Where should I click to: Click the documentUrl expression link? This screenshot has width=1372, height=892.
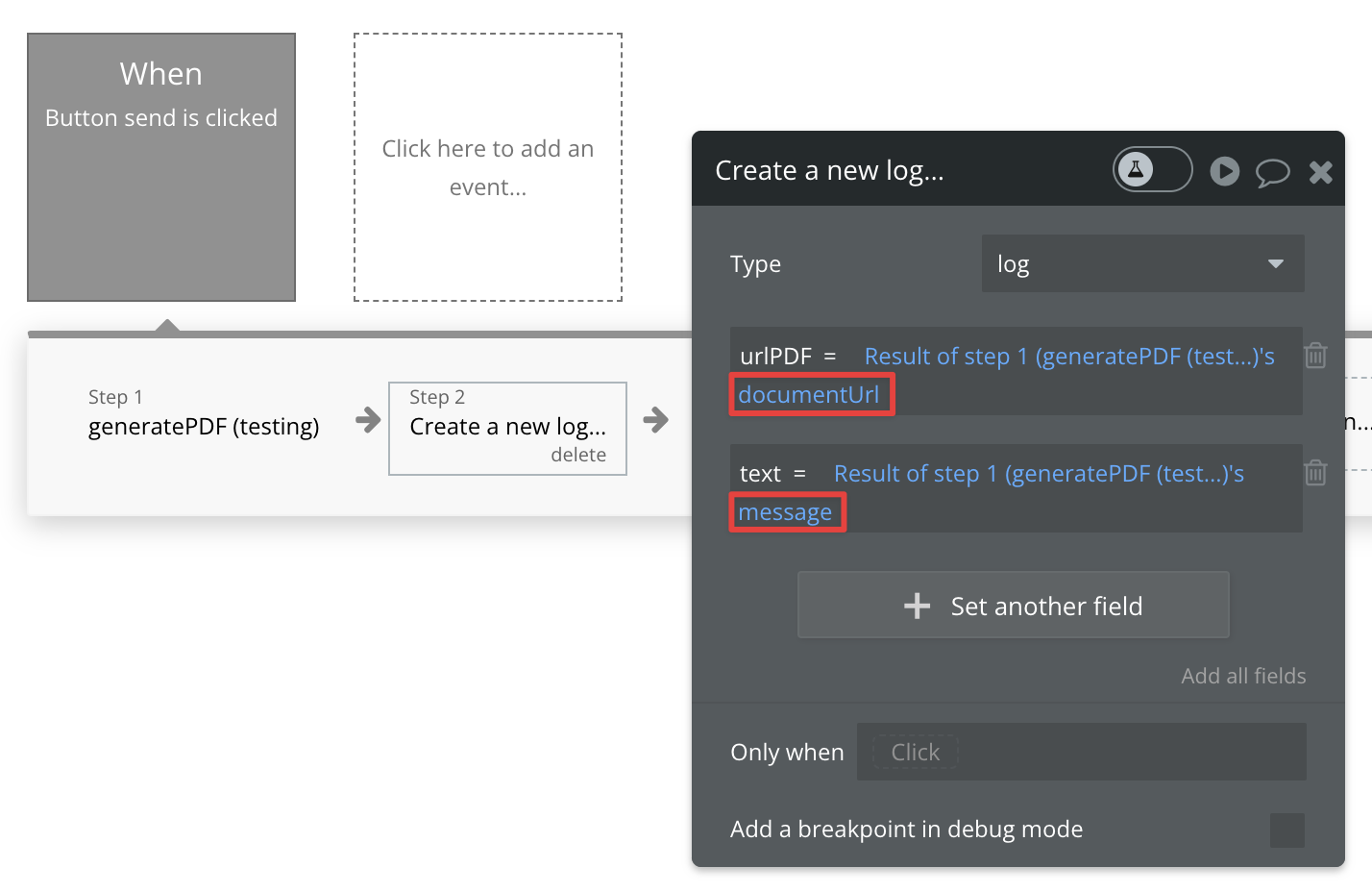point(809,395)
